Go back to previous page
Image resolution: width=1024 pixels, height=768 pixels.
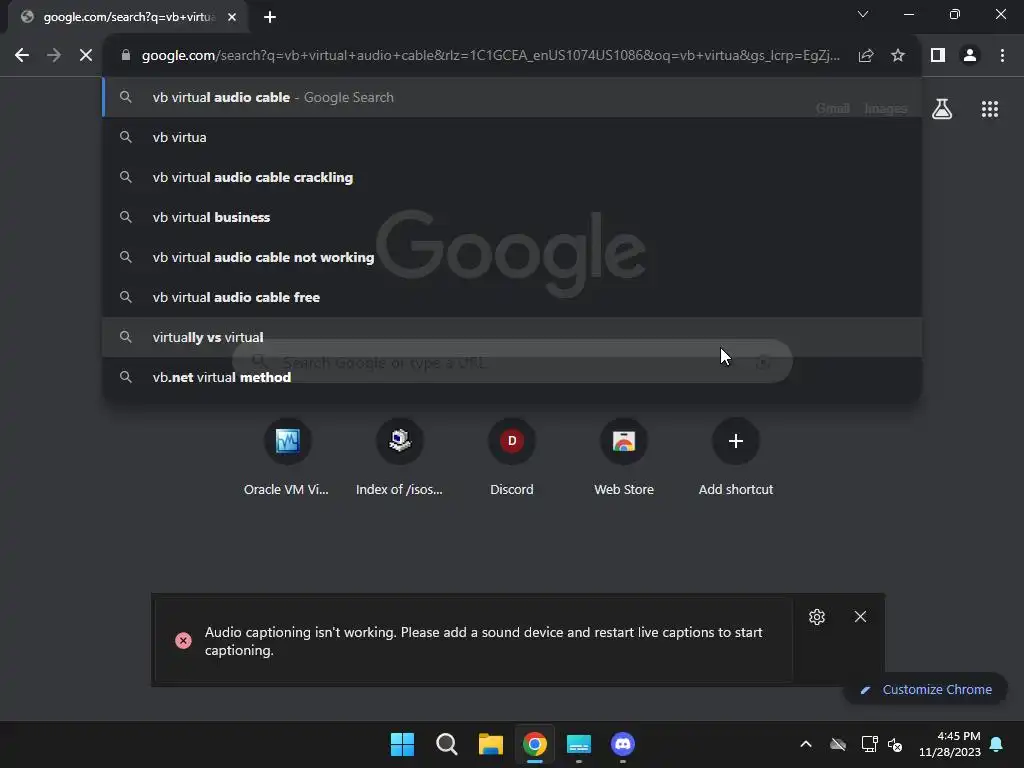click(22, 56)
